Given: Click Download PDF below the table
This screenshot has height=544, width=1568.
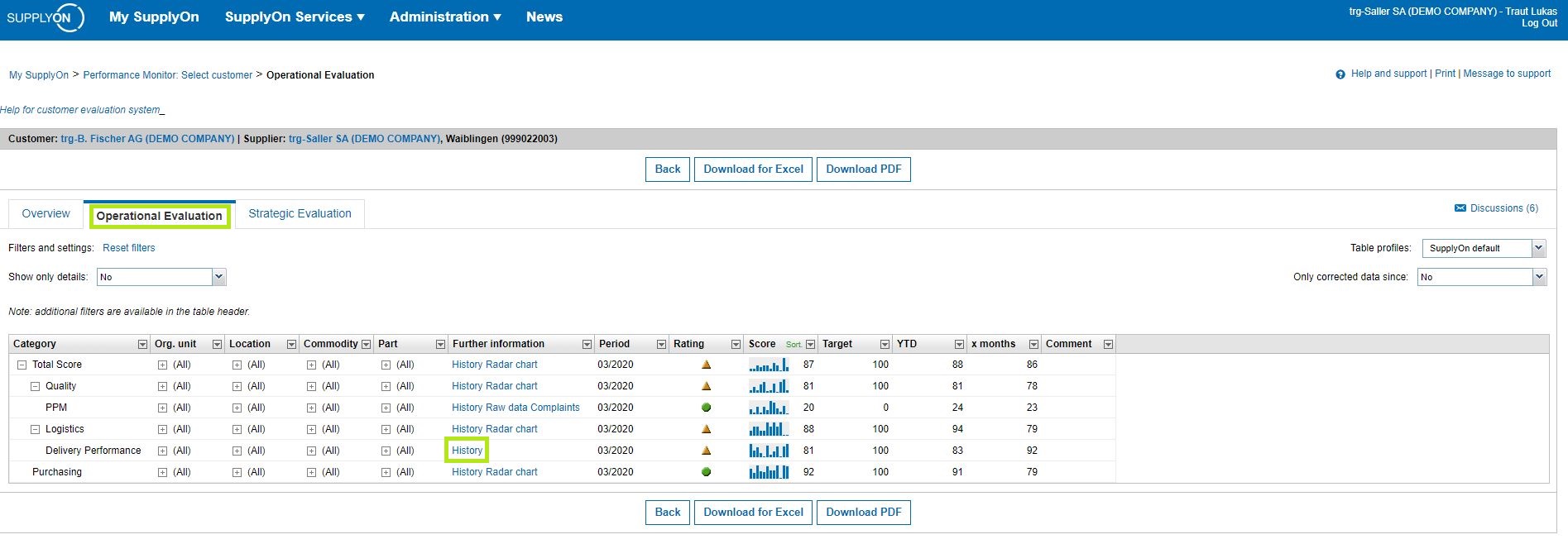Looking at the screenshot, I should tap(864, 512).
